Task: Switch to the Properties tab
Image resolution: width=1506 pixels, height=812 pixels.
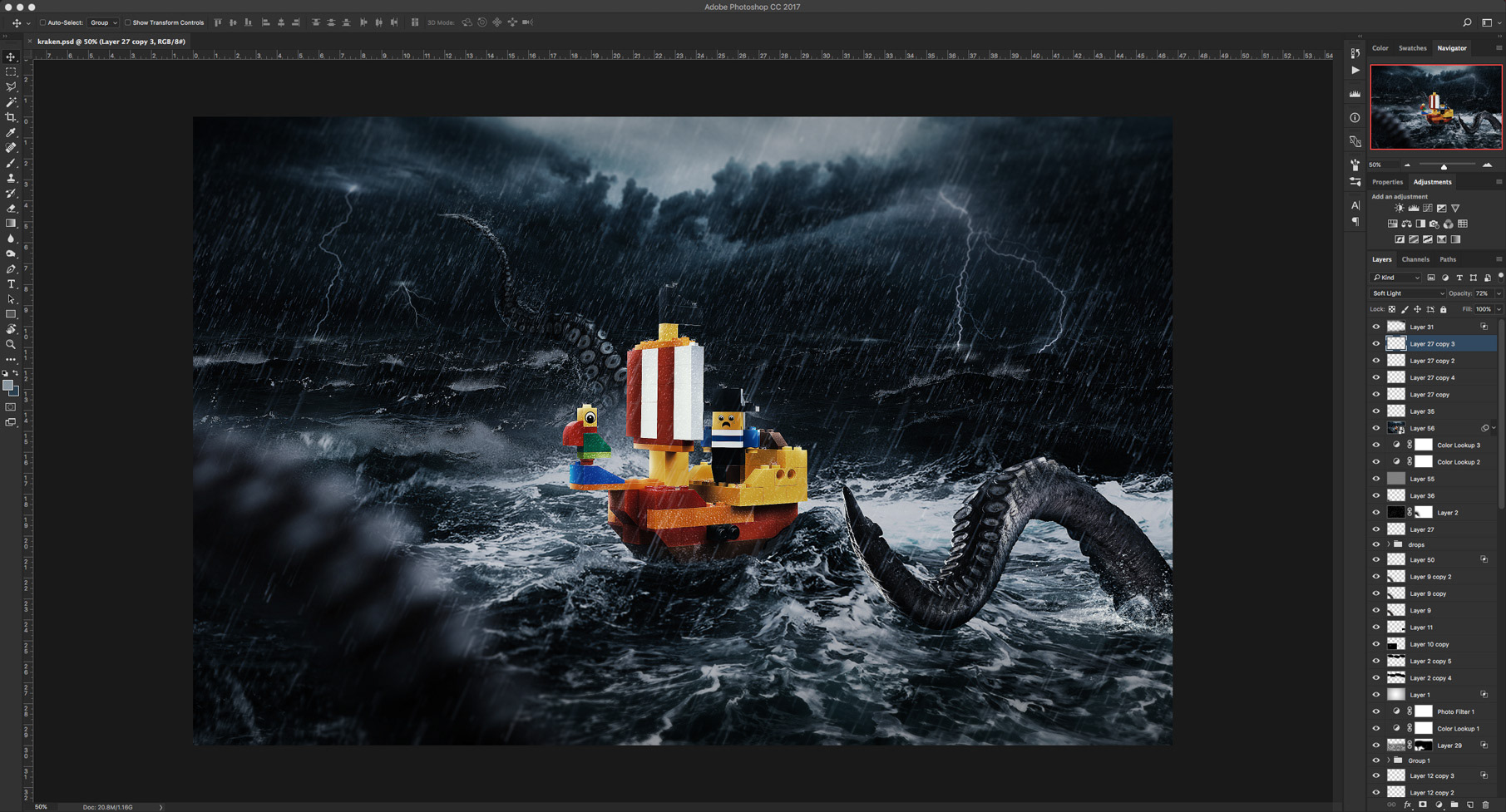Action: (x=1387, y=182)
